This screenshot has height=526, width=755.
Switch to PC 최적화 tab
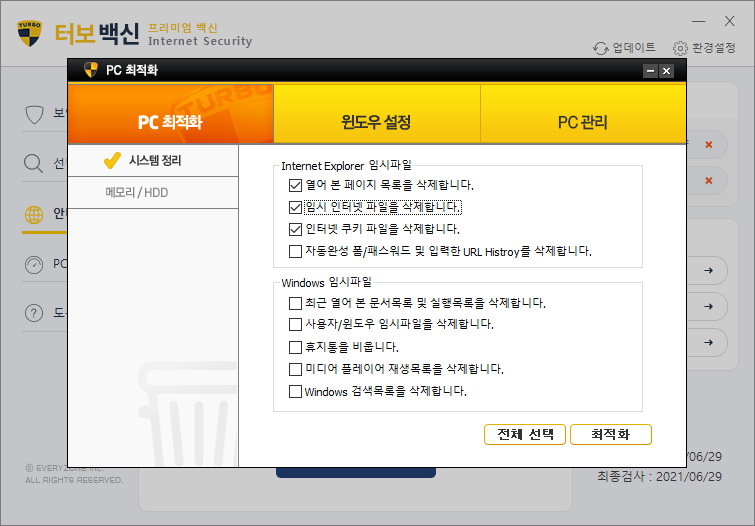[x=170, y=114]
